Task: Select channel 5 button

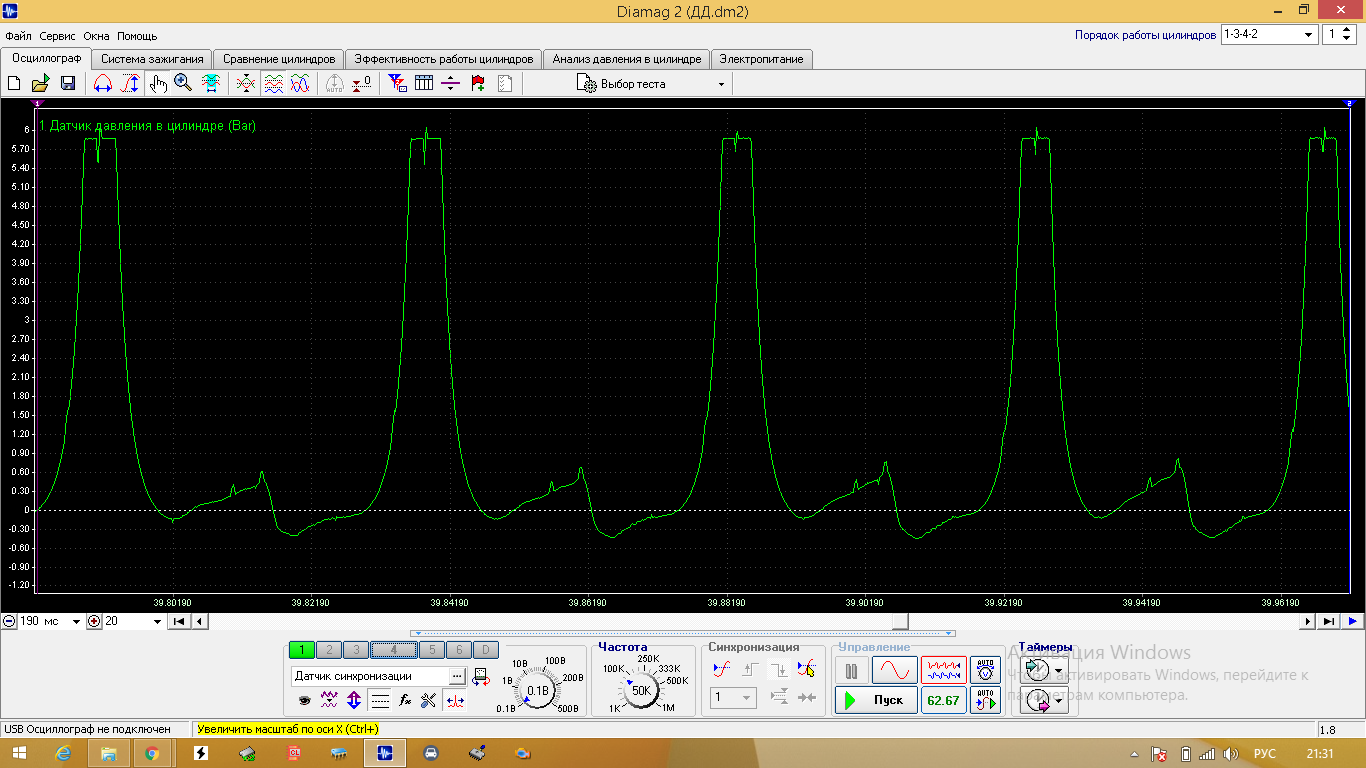Action: [431, 650]
